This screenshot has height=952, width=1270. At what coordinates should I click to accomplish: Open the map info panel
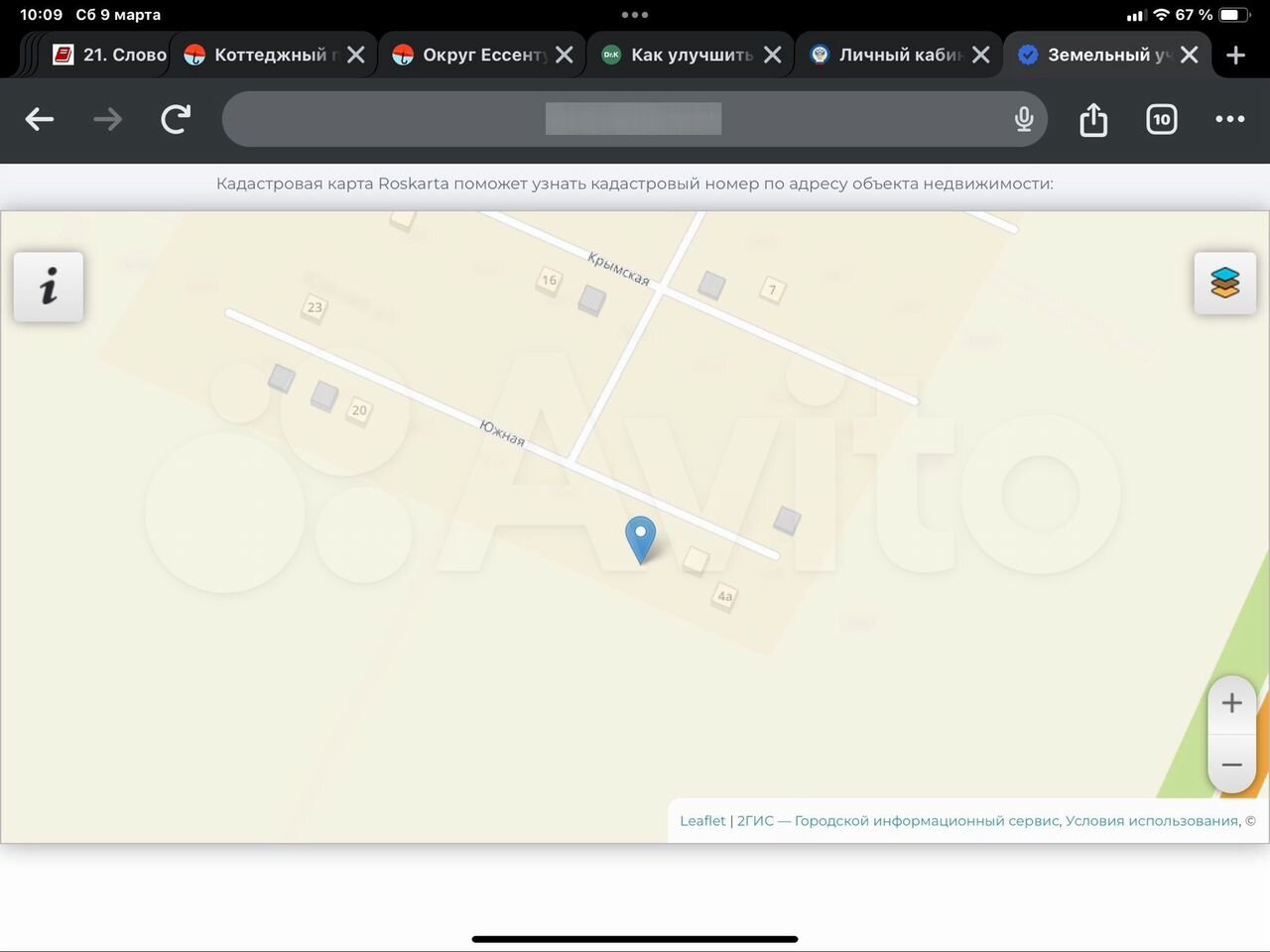pyautogui.click(x=49, y=287)
